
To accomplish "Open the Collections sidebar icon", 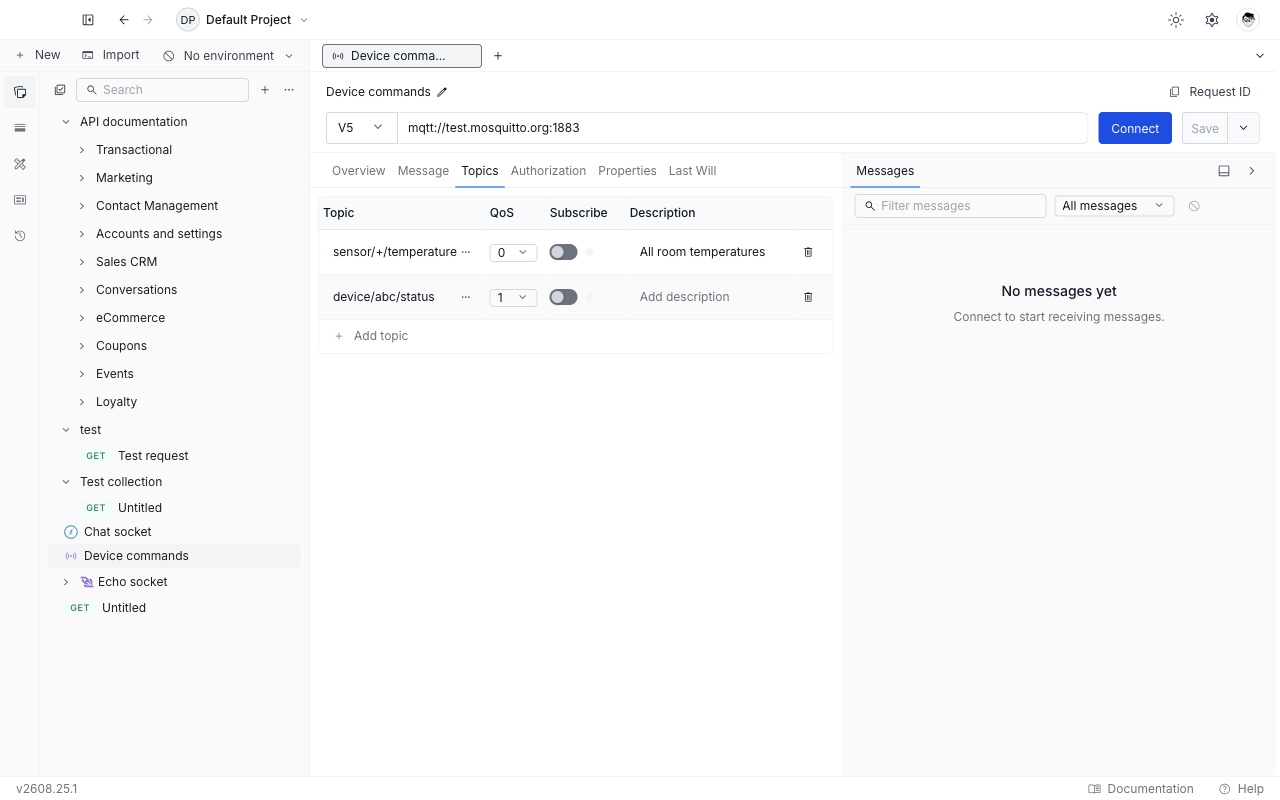I will 20,92.
